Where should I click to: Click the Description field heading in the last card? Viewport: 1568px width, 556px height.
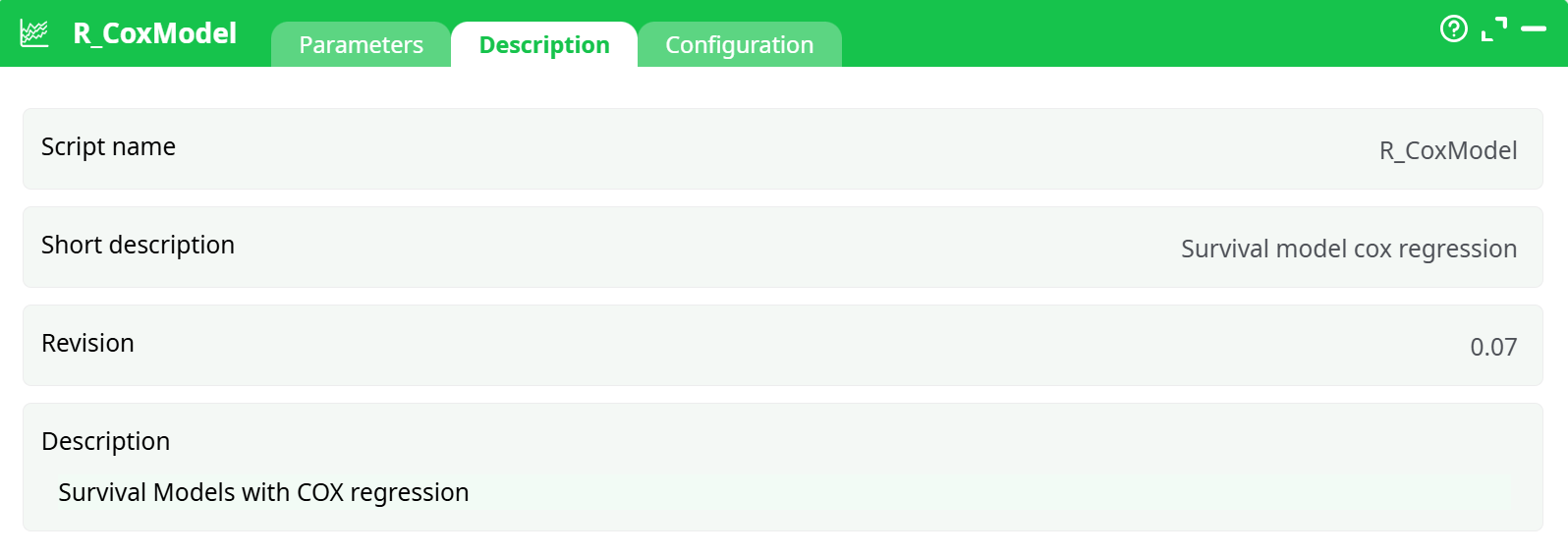click(105, 442)
